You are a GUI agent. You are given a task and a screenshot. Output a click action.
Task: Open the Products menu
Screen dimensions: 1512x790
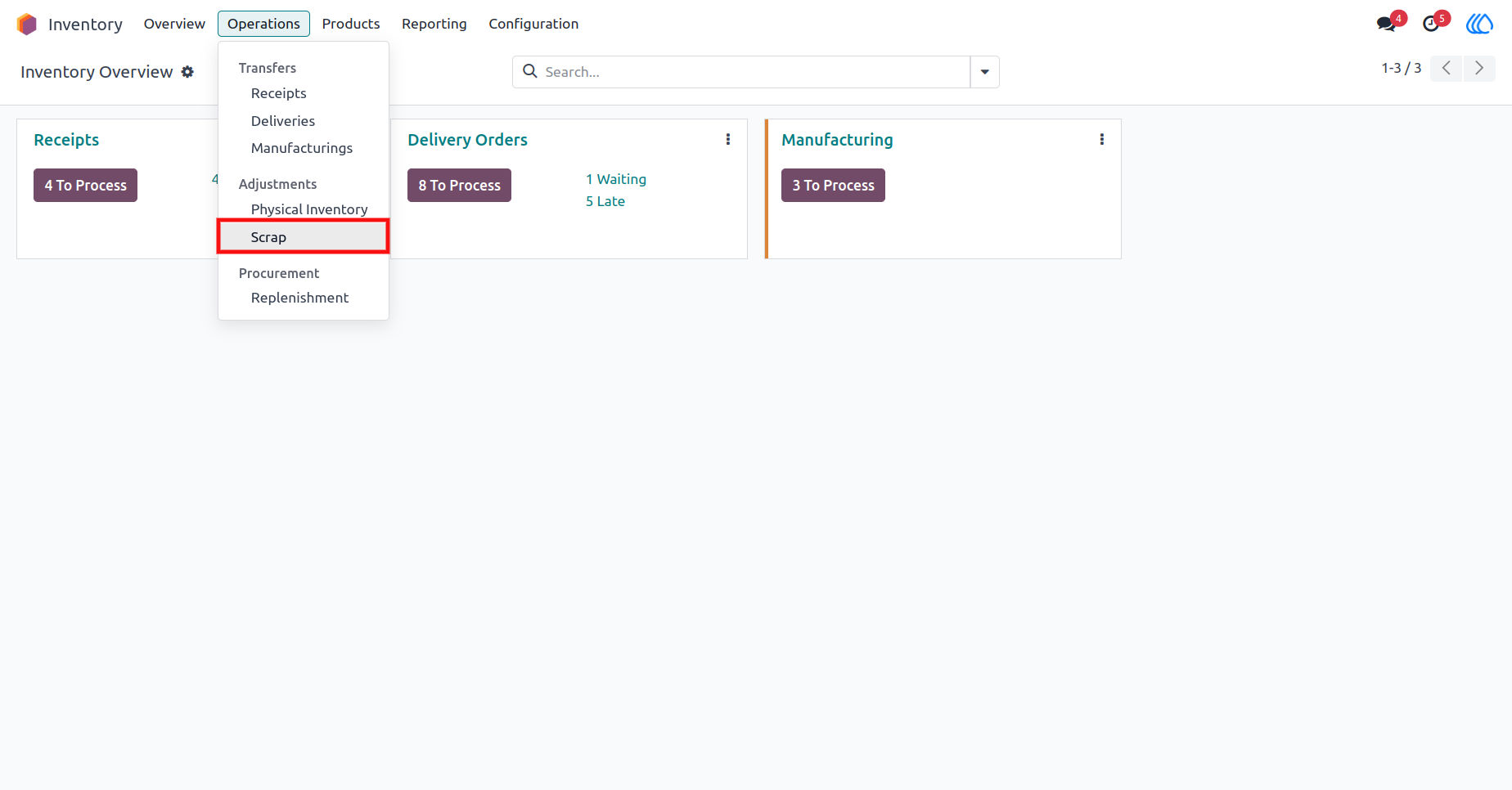tap(351, 24)
